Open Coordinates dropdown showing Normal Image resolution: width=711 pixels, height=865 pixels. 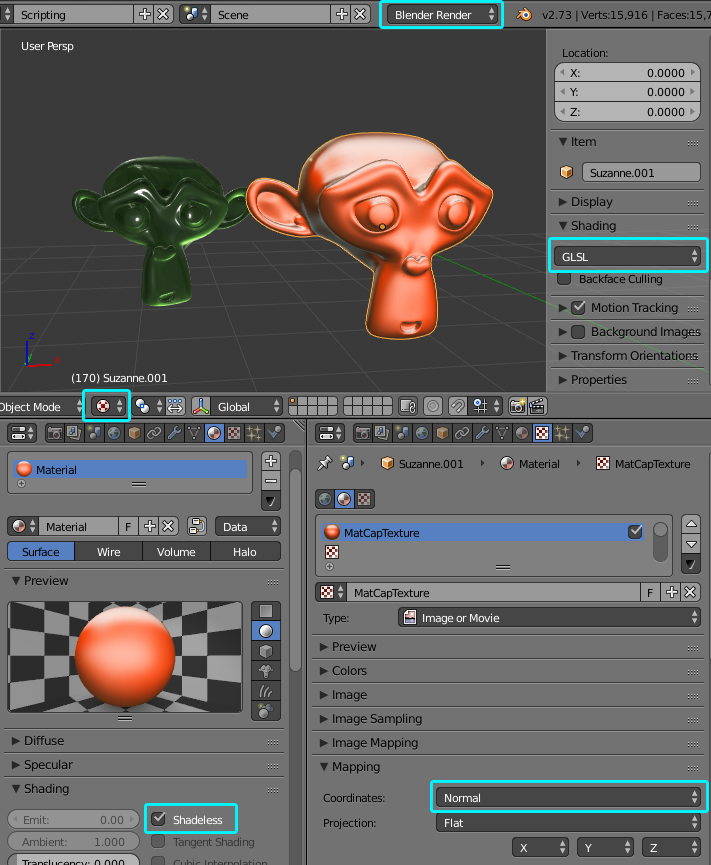click(568, 797)
